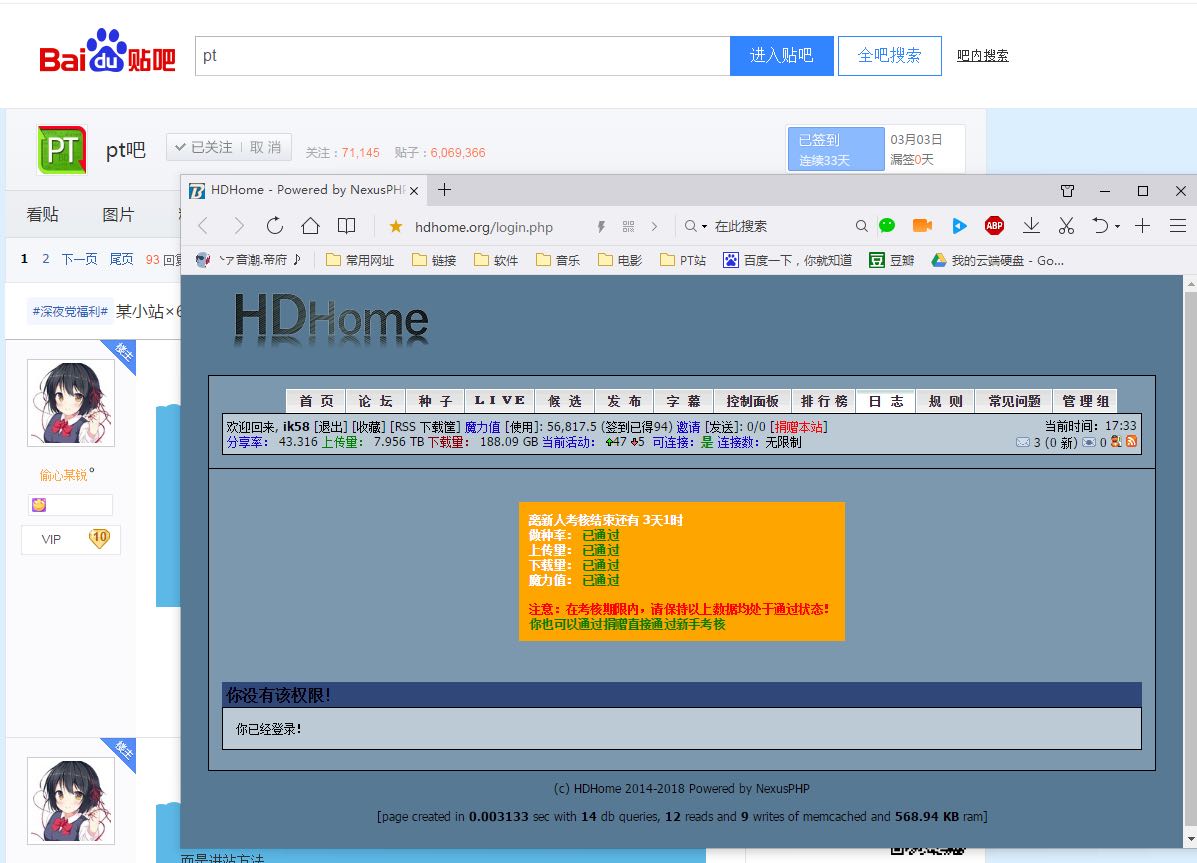Open the 种子 menu on HDHome
The width and height of the screenshot is (1197, 863).
435,401
